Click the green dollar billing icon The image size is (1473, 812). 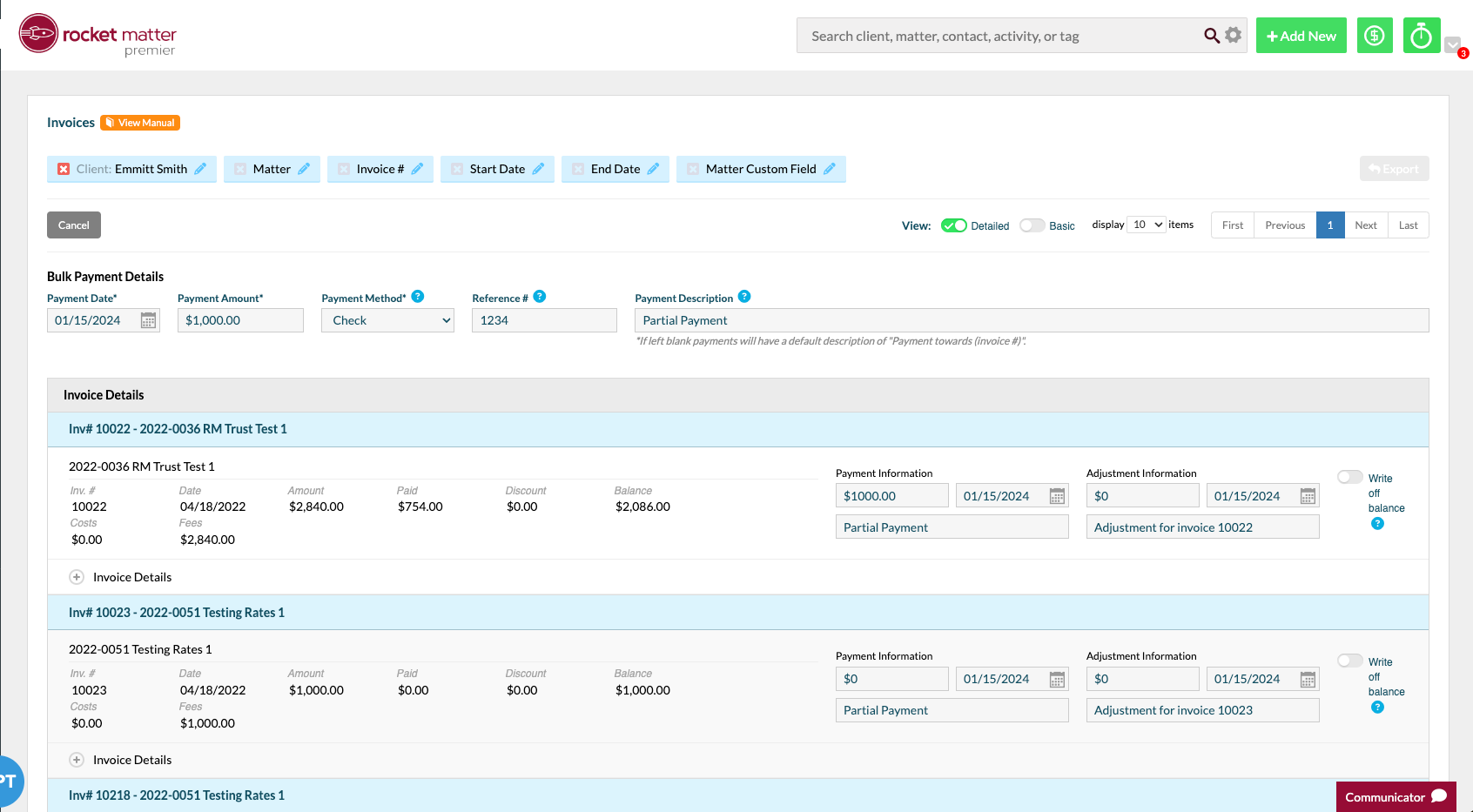(x=1375, y=36)
